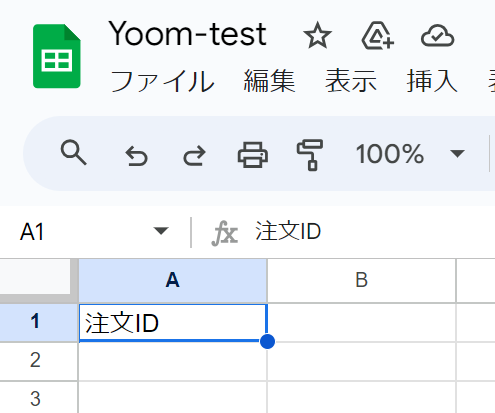Open the 表示 menu
Viewport: 495px width, 413px height.
pyautogui.click(x=351, y=81)
